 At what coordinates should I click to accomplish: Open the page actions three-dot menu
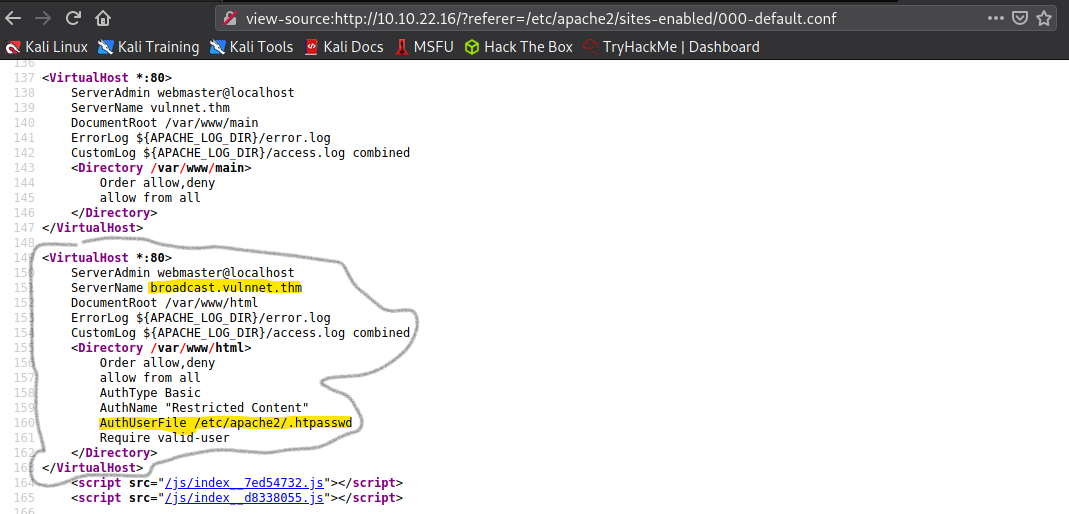(996, 18)
